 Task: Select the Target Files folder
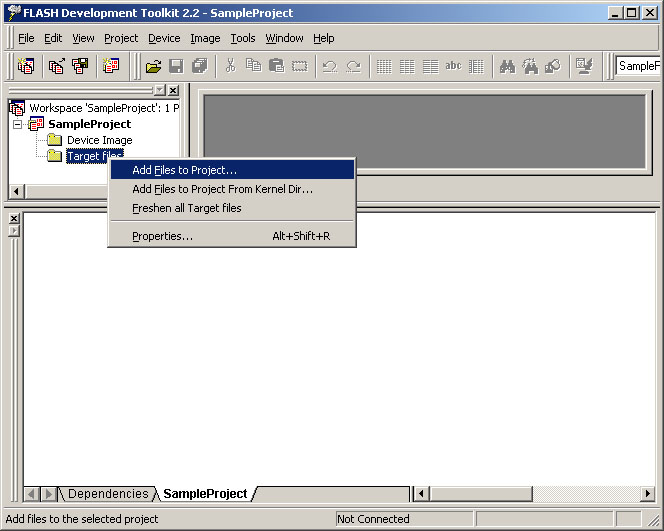click(x=95, y=156)
